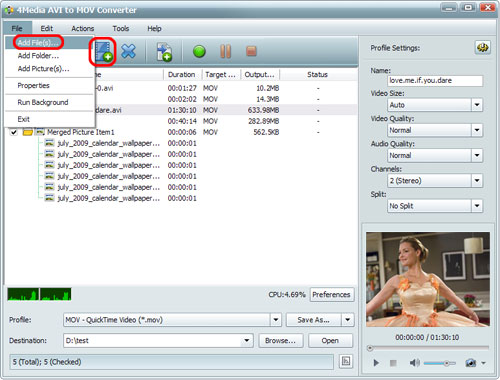Open the Video Size dropdown
Viewport: 500px width, 380px height.
[477, 105]
